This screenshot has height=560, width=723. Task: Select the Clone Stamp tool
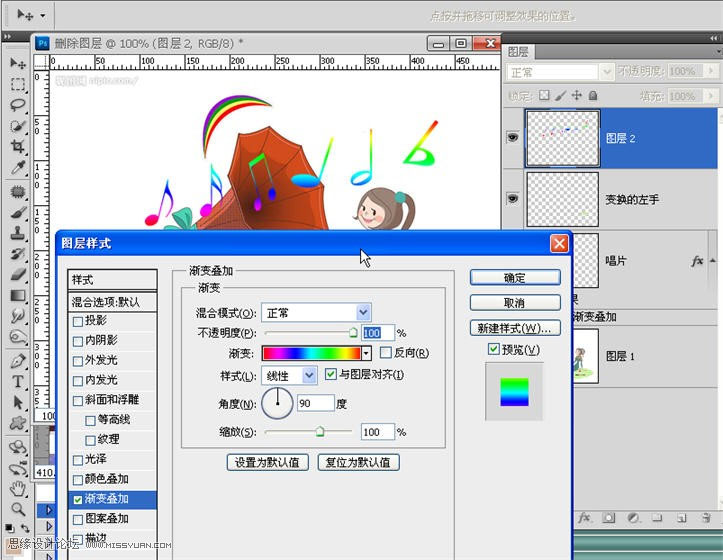pos(18,233)
